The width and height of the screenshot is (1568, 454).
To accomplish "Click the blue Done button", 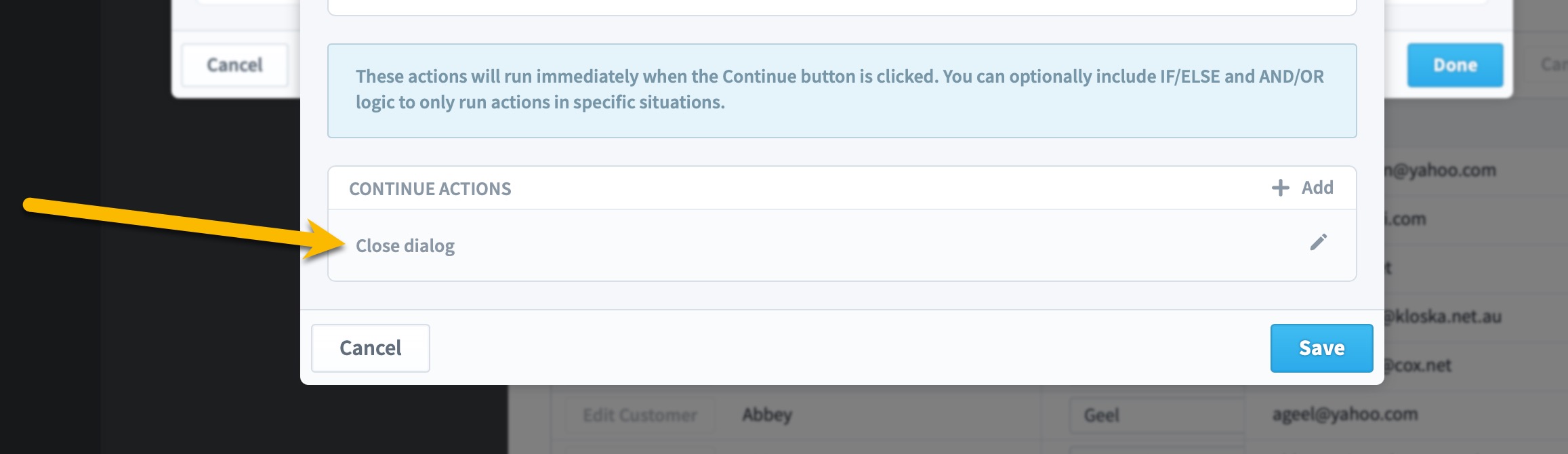I will tap(1455, 65).
